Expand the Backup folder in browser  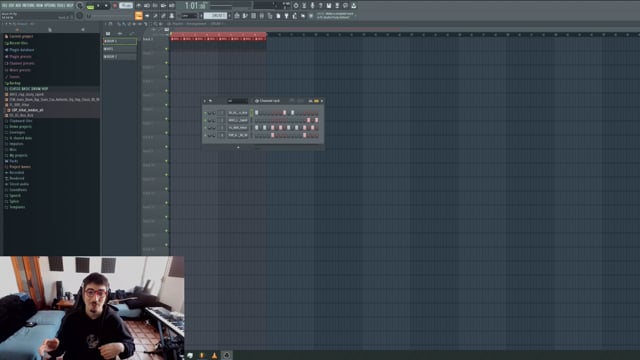14,83
